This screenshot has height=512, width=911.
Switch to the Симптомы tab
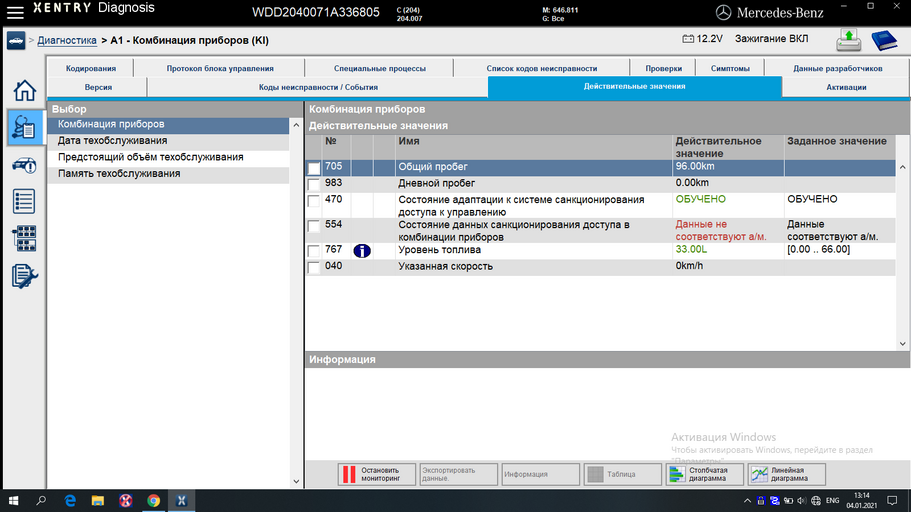pyautogui.click(x=730, y=68)
